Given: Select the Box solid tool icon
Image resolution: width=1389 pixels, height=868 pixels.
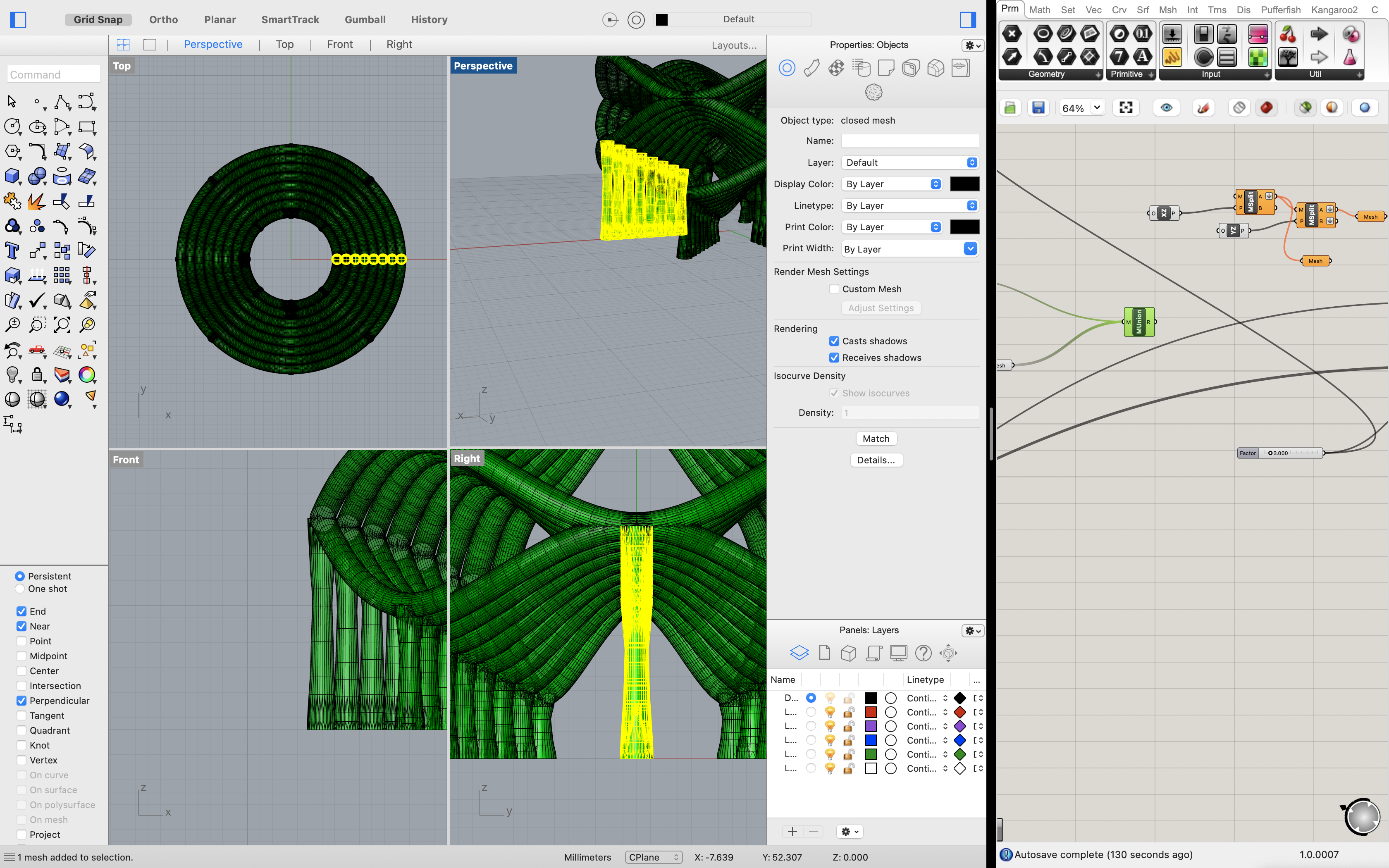Looking at the screenshot, I should click(12, 176).
